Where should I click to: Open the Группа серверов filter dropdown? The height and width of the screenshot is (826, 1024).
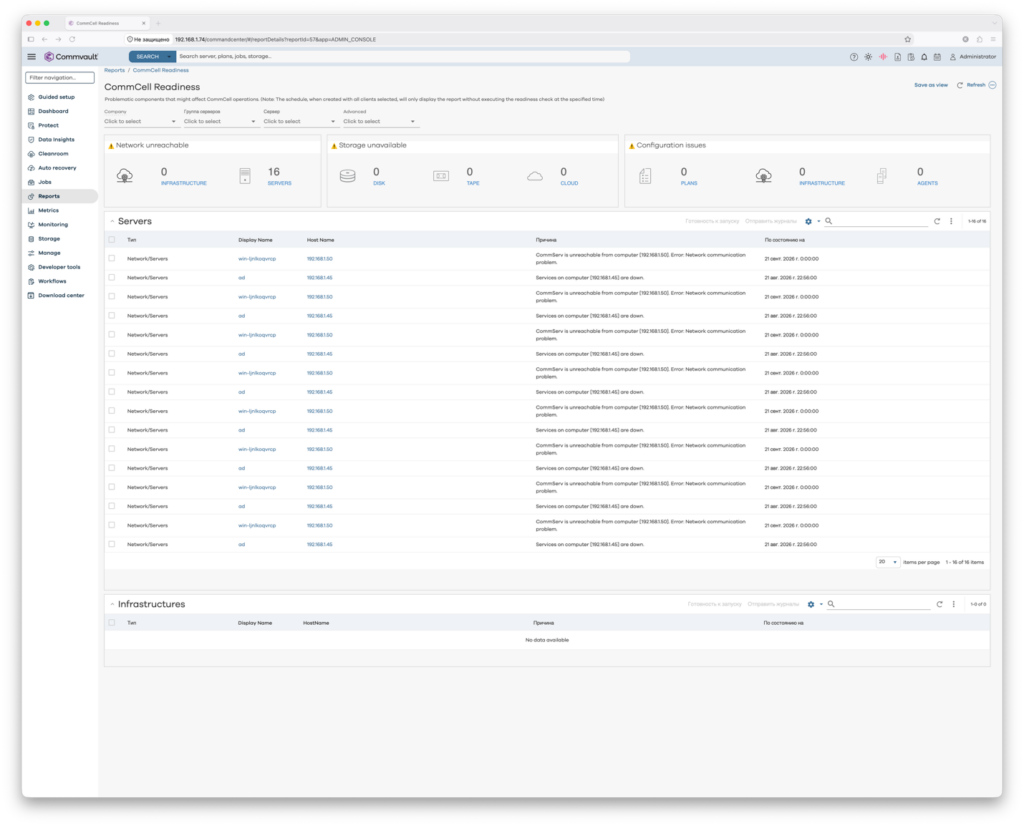pyautogui.click(x=220, y=121)
